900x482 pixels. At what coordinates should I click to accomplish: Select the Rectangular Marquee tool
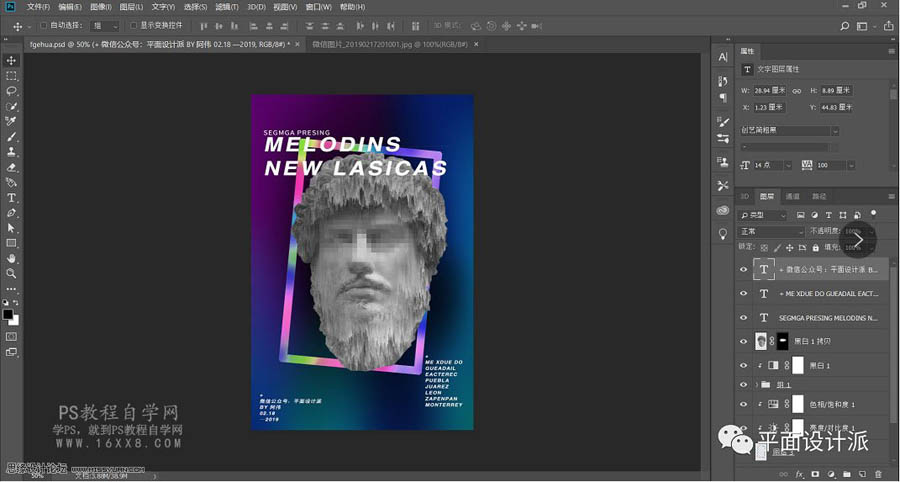(11, 76)
